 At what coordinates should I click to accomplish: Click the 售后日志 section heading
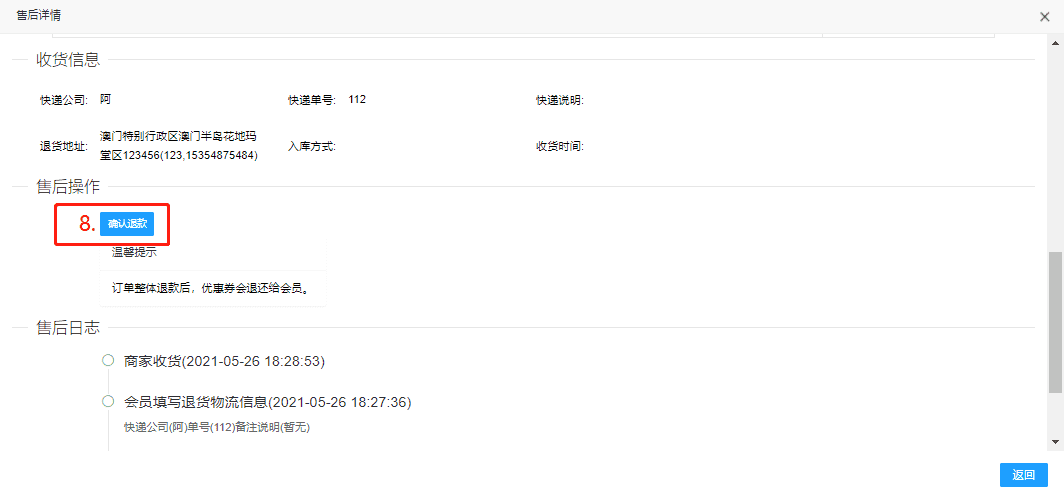[68, 327]
